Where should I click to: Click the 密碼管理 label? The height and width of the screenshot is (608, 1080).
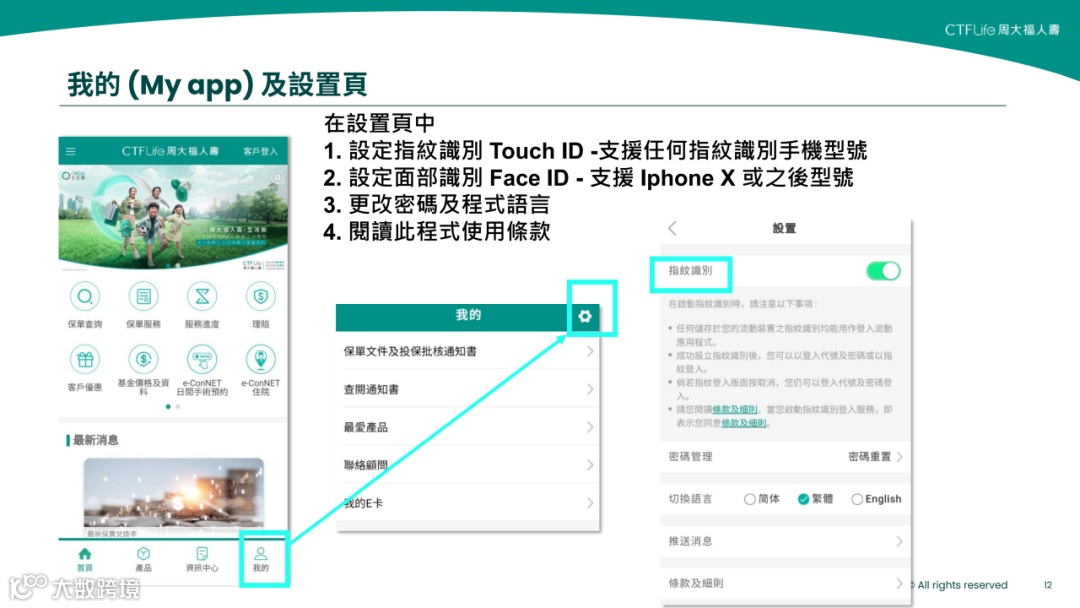pos(690,457)
